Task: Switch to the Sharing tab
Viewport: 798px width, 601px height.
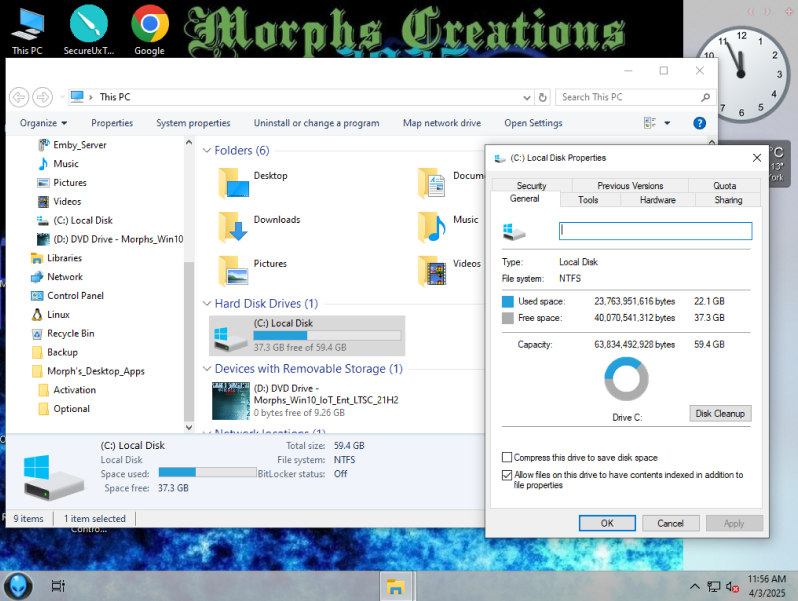Action: 728,200
